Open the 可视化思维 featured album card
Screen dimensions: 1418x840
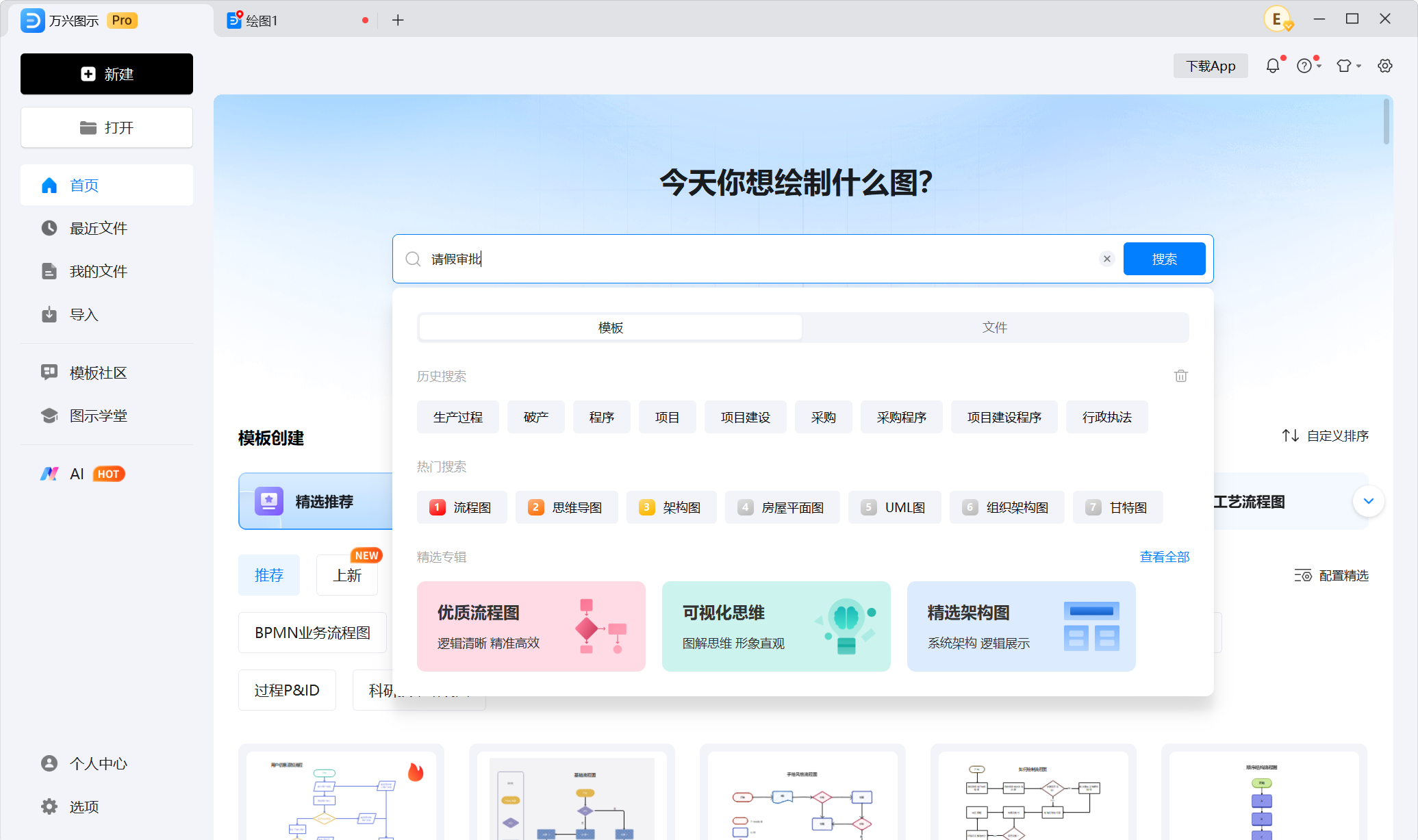776,626
